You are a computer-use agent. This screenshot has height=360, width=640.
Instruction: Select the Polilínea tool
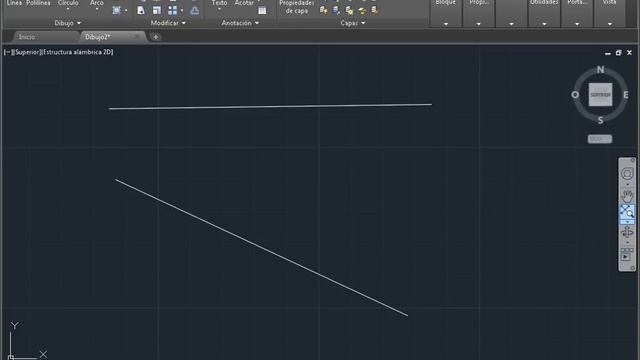pos(38,3)
